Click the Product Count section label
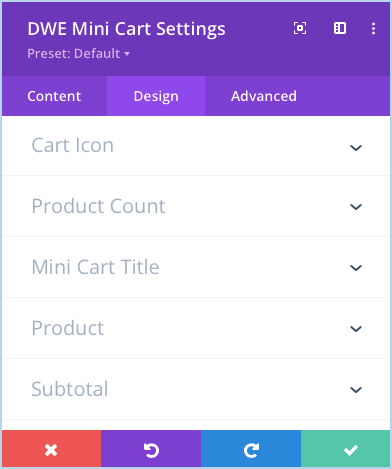Viewport: 392px width, 469px height. (98, 206)
